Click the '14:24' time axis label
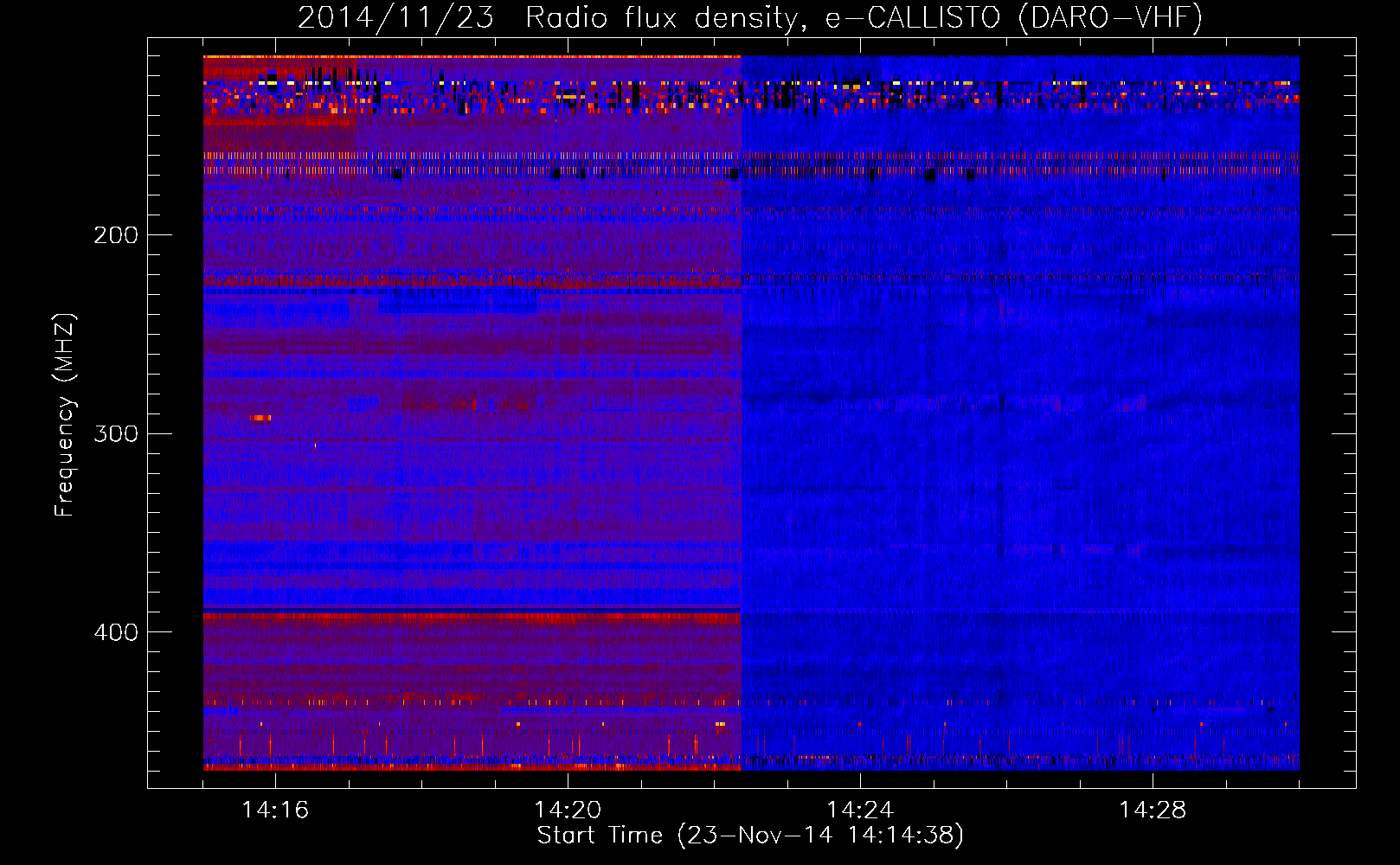The image size is (1400, 865). 860,811
